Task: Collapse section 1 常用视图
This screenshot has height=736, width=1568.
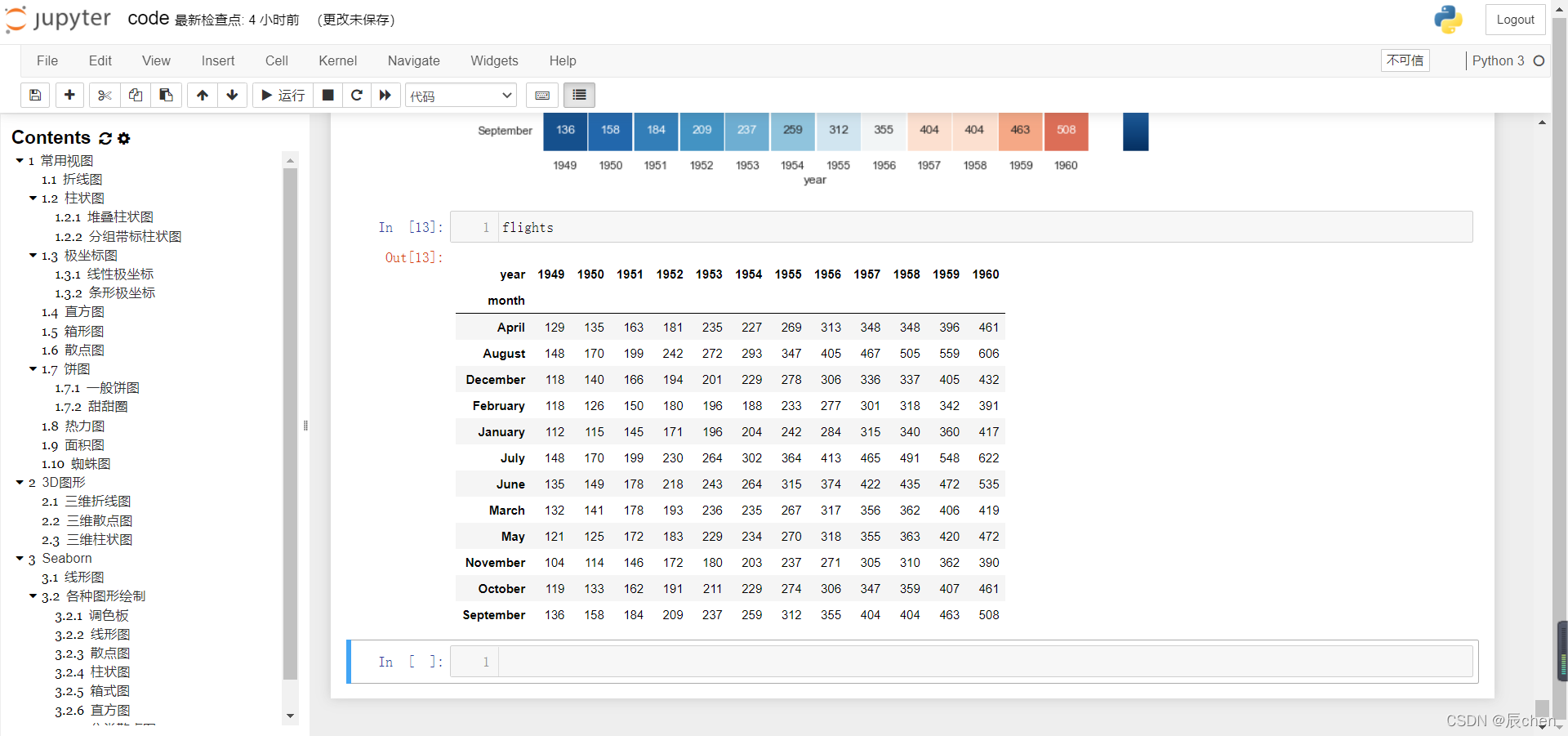Action: tap(20, 161)
